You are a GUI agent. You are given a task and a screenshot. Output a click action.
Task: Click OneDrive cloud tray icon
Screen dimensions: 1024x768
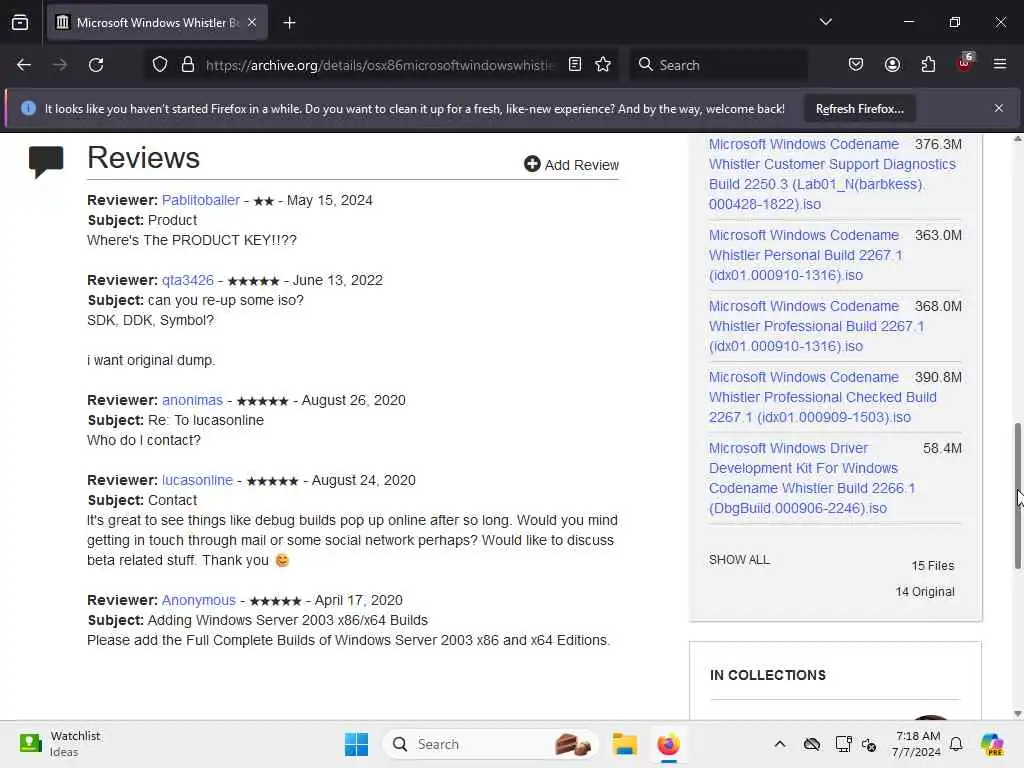(811, 744)
